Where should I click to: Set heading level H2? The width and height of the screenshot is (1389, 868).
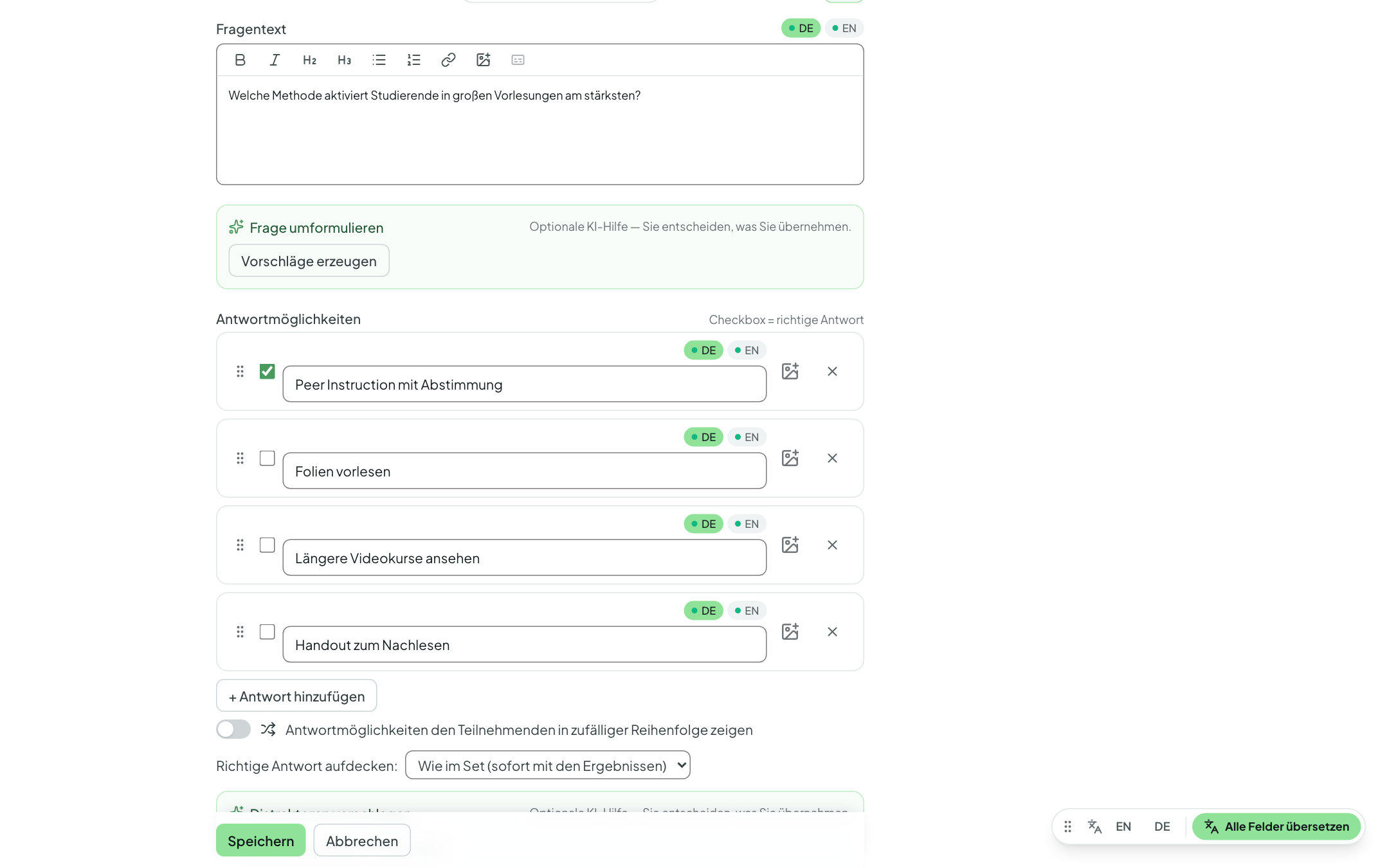pos(309,60)
